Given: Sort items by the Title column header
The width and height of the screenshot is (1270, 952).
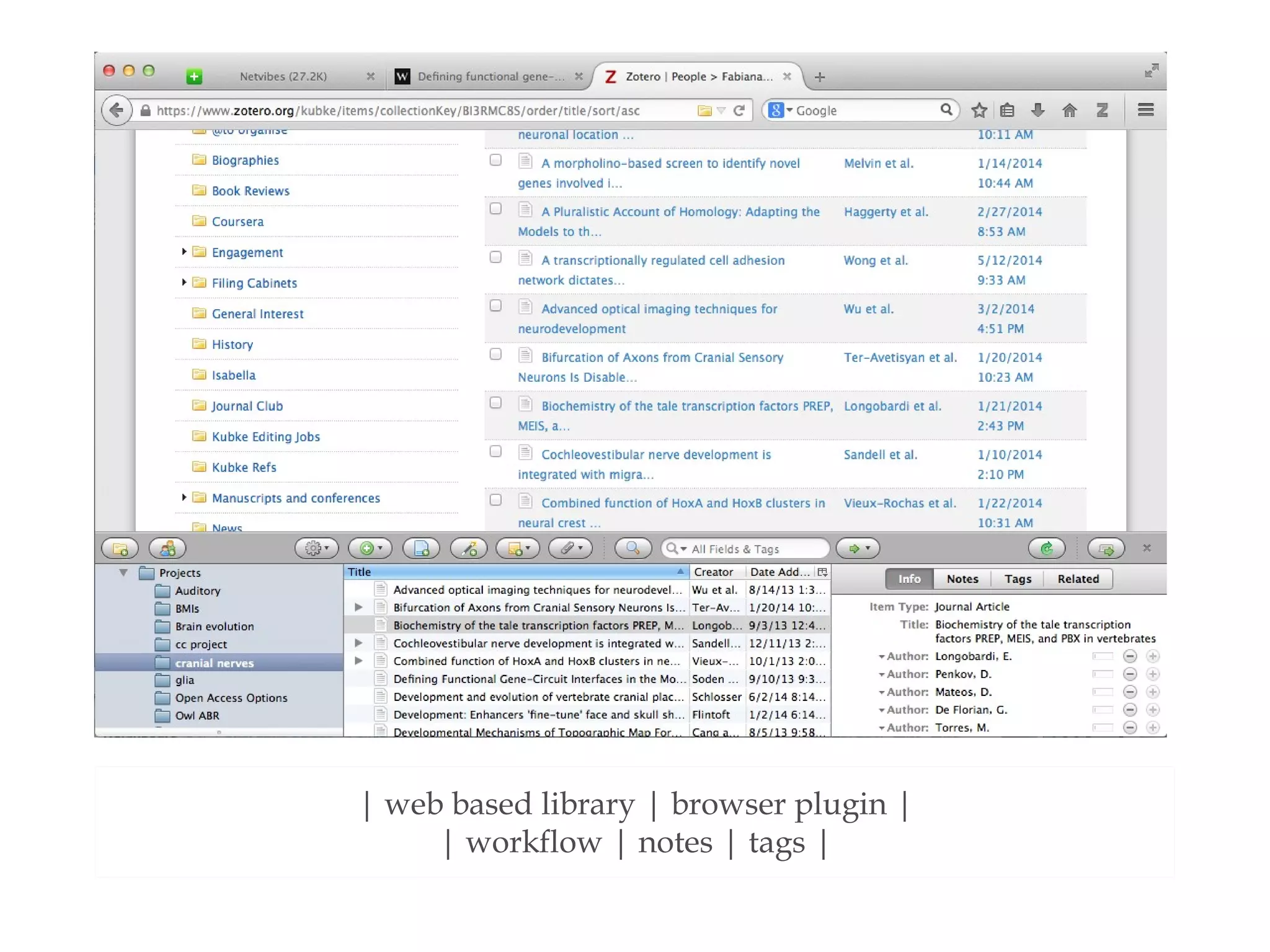Looking at the screenshot, I should pos(516,572).
